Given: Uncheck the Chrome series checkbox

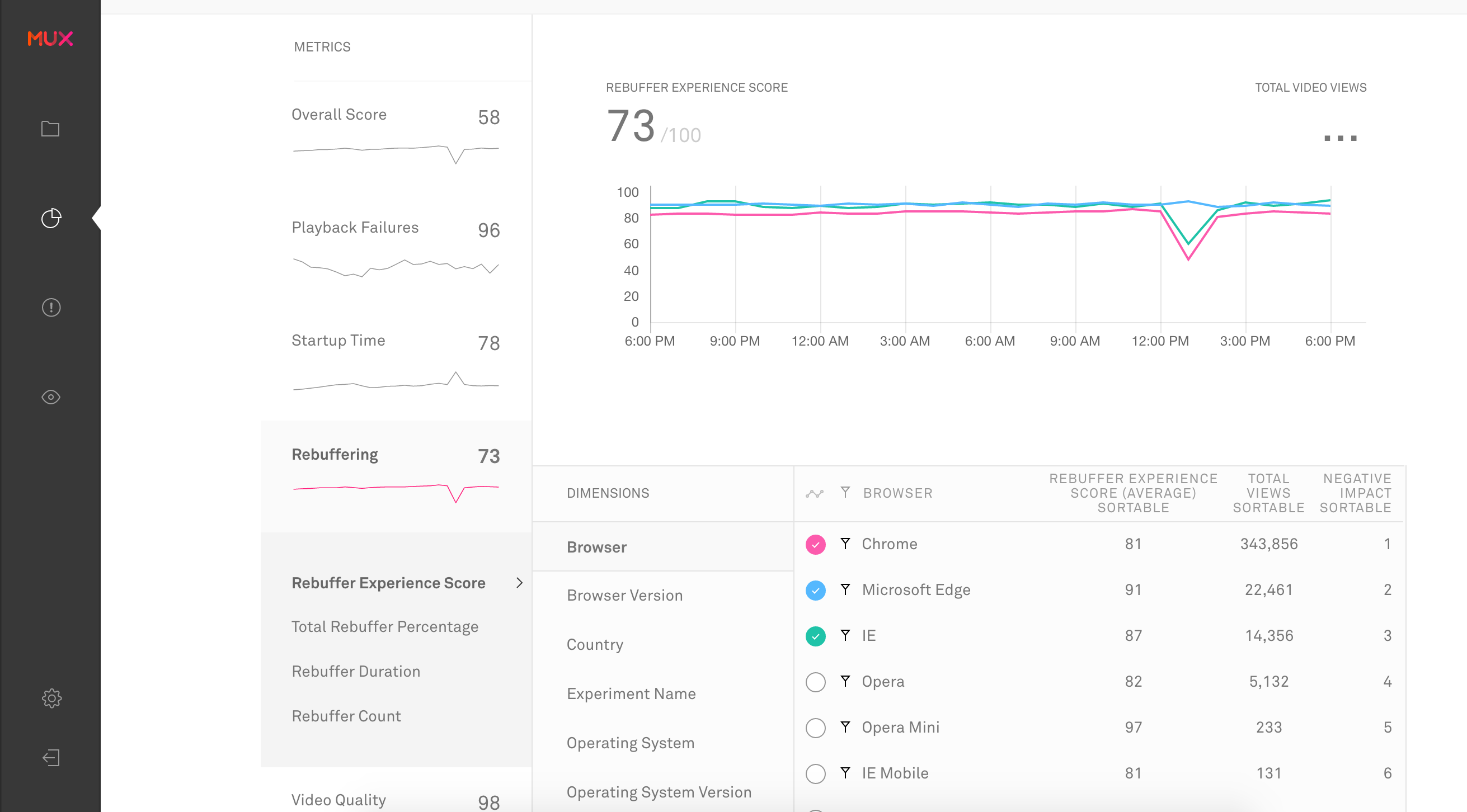Looking at the screenshot, I should point(816,545).
